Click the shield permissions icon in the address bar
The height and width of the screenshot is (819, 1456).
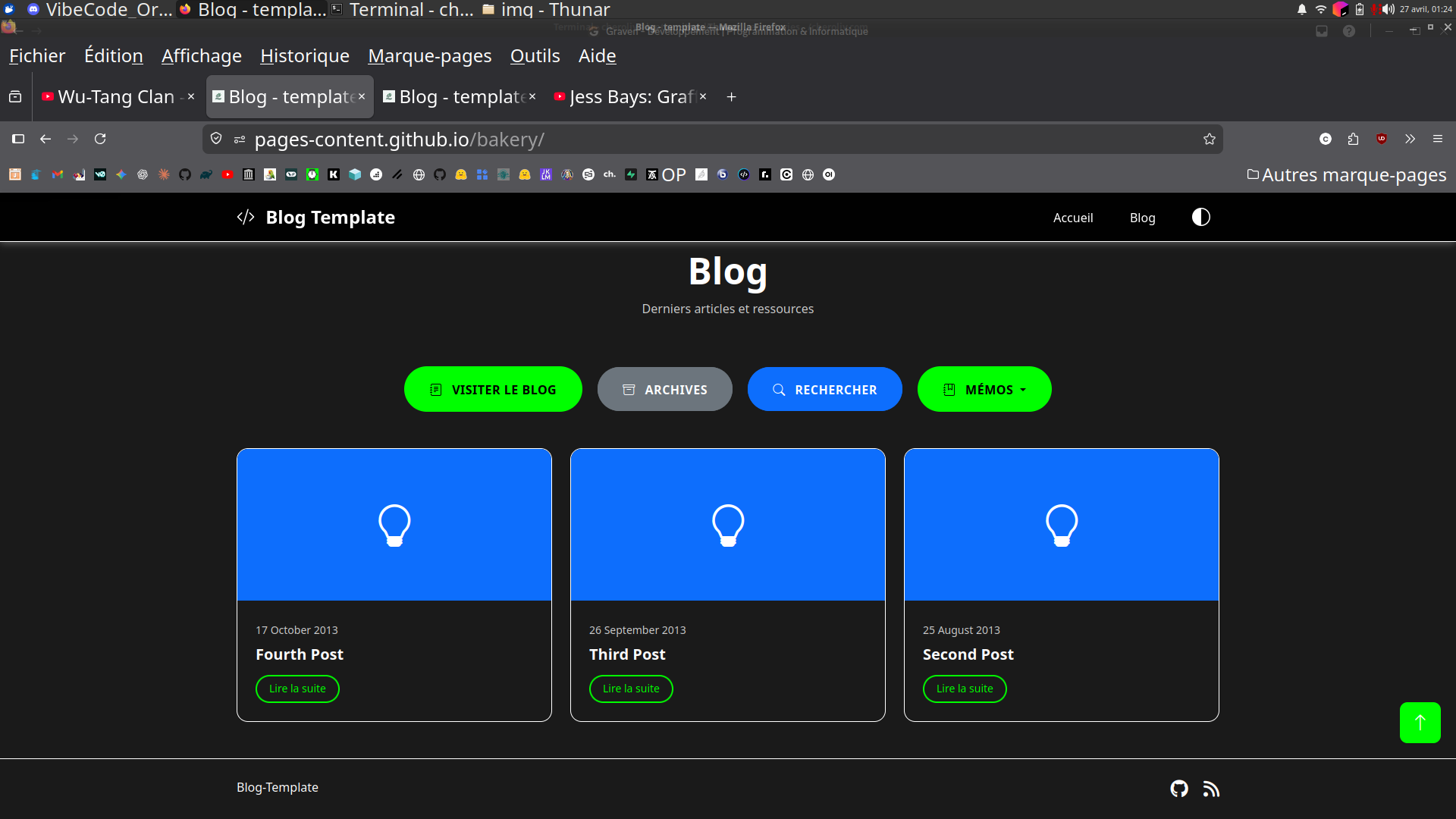[x=216, y=139]
